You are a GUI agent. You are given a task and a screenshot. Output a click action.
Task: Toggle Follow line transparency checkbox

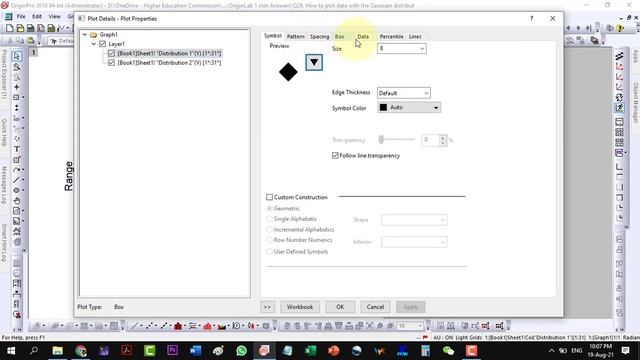pos(335,156)
